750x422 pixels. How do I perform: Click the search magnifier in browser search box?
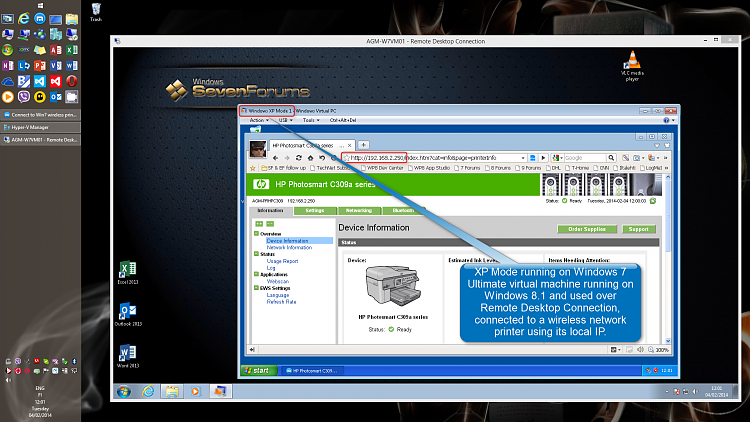(611, 158)
